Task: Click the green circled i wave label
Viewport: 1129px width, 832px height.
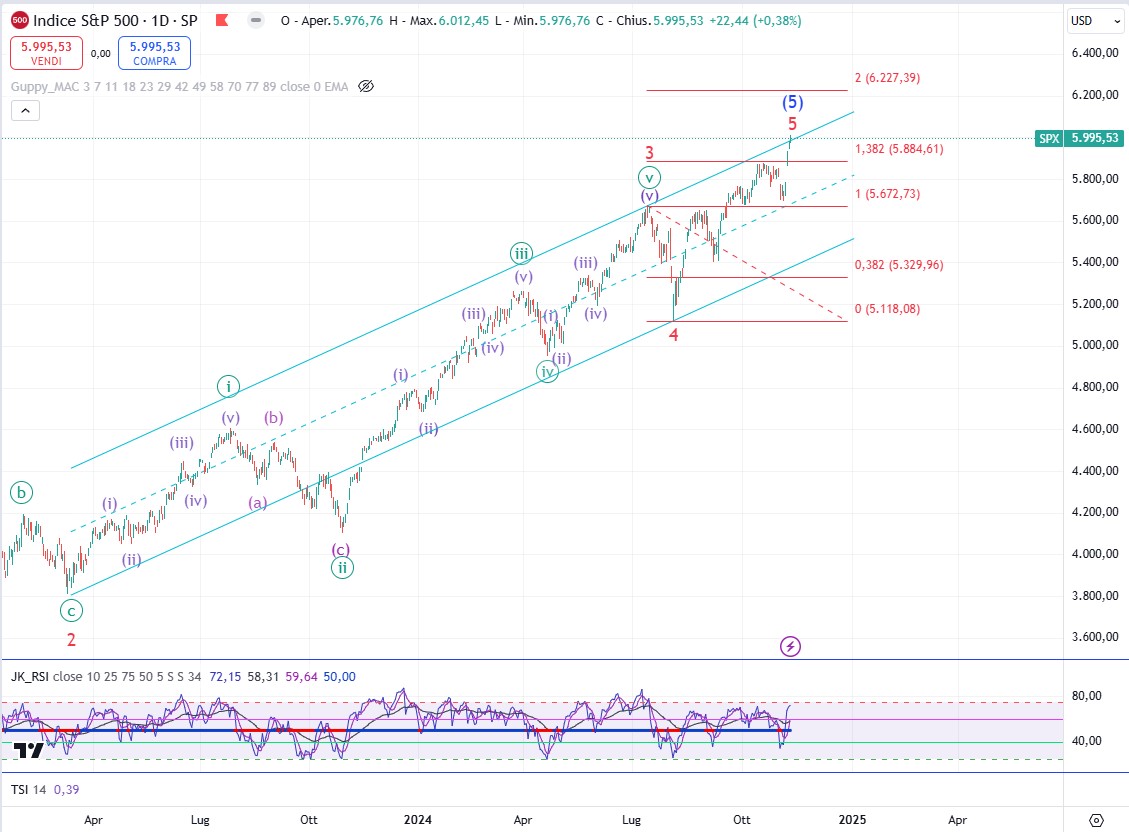Action: (228, 387)
